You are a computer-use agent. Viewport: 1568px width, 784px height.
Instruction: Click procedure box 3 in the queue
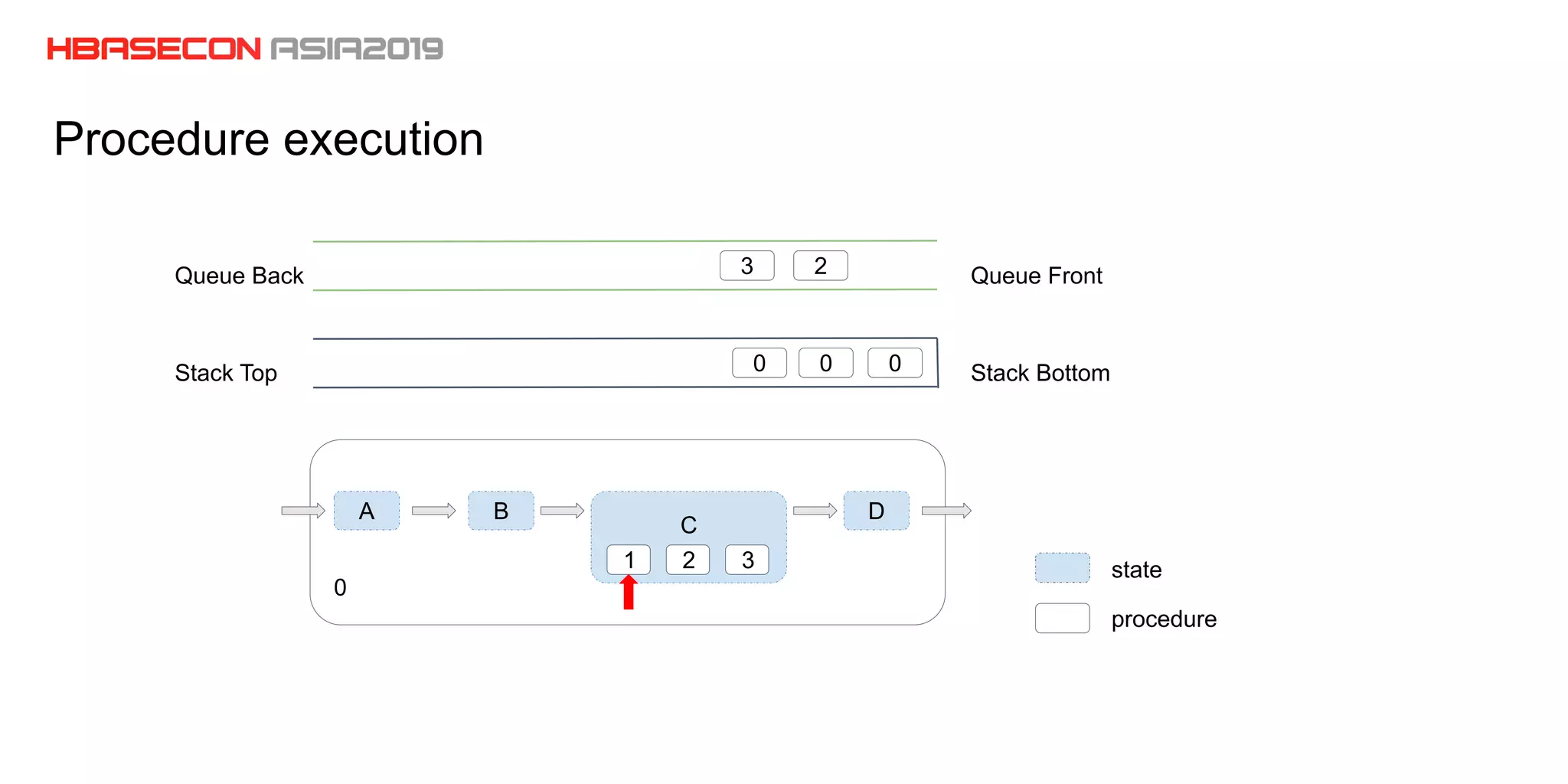click(x=746, y=266)
